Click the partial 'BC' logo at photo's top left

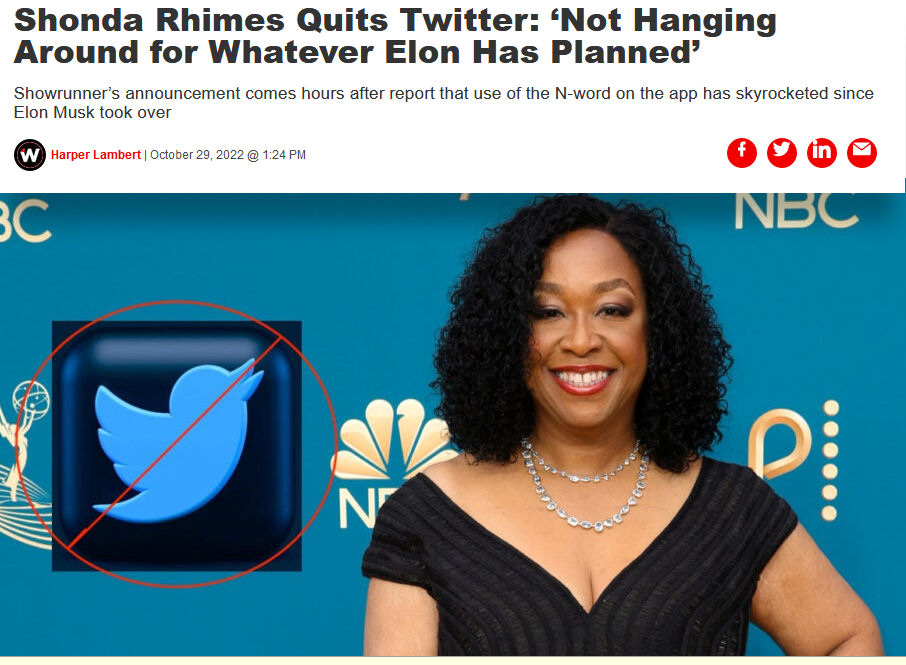[25, 220]
